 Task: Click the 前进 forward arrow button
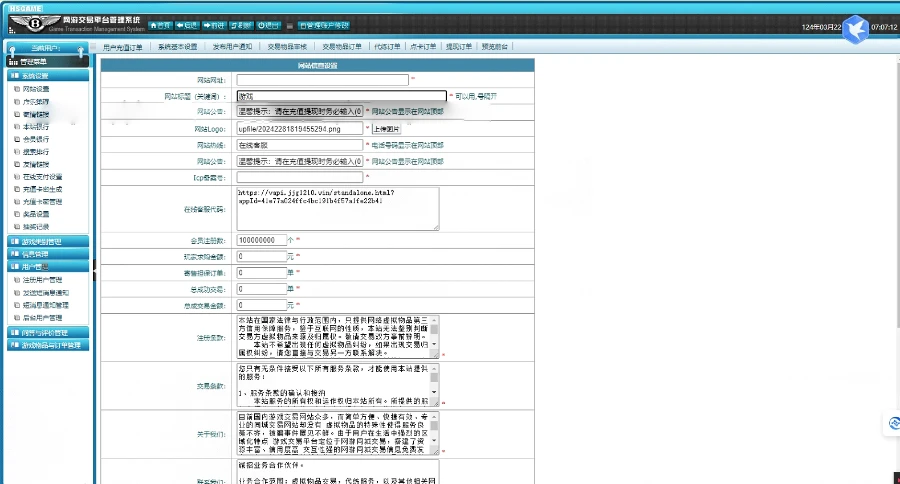click(212, 25)
